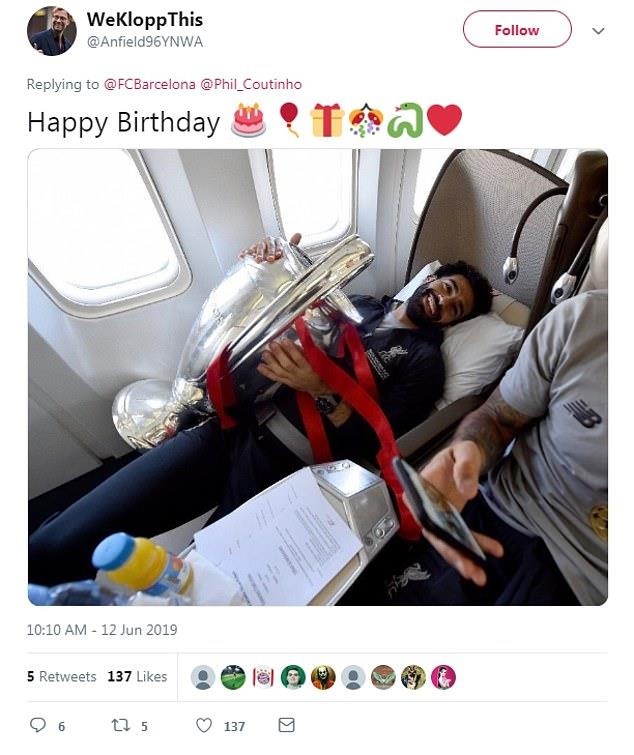
Task: Open WeKloppThis profile avatar
Action: point(52,31)
